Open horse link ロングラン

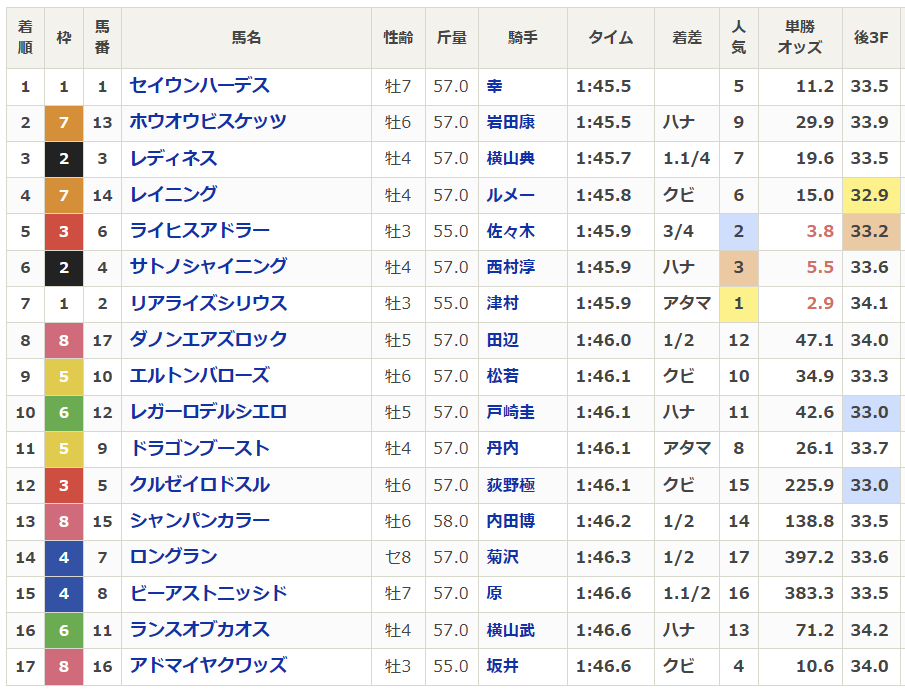pos(173,557)
